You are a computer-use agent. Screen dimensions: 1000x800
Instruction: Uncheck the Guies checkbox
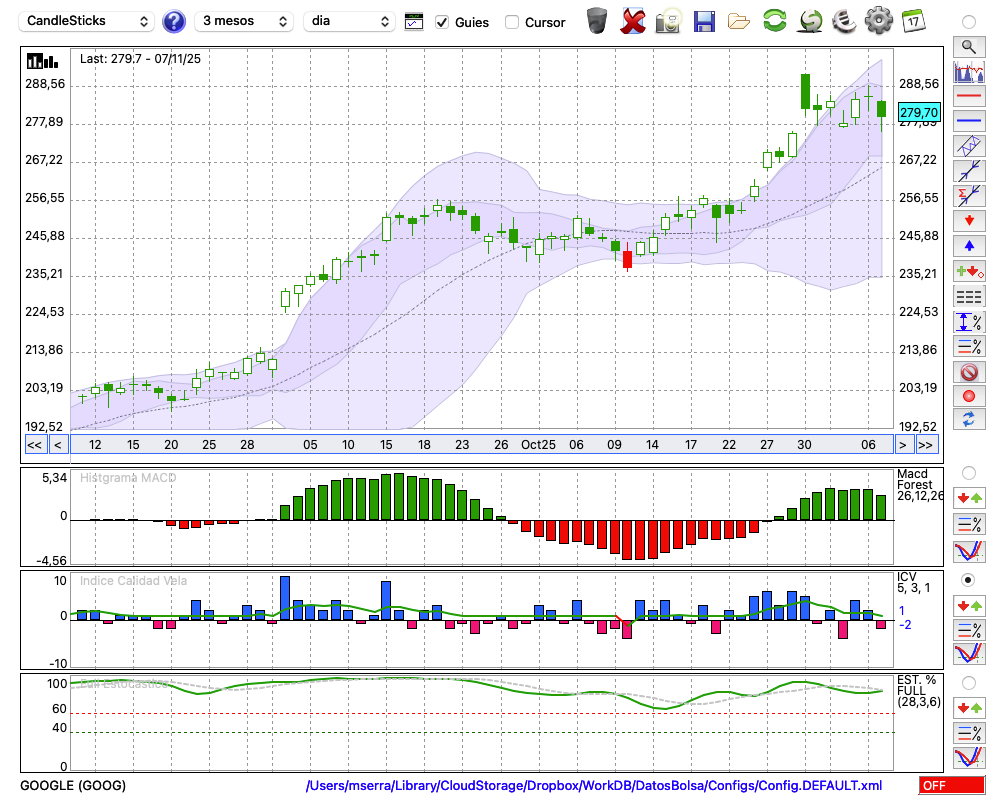coord(442,22)
